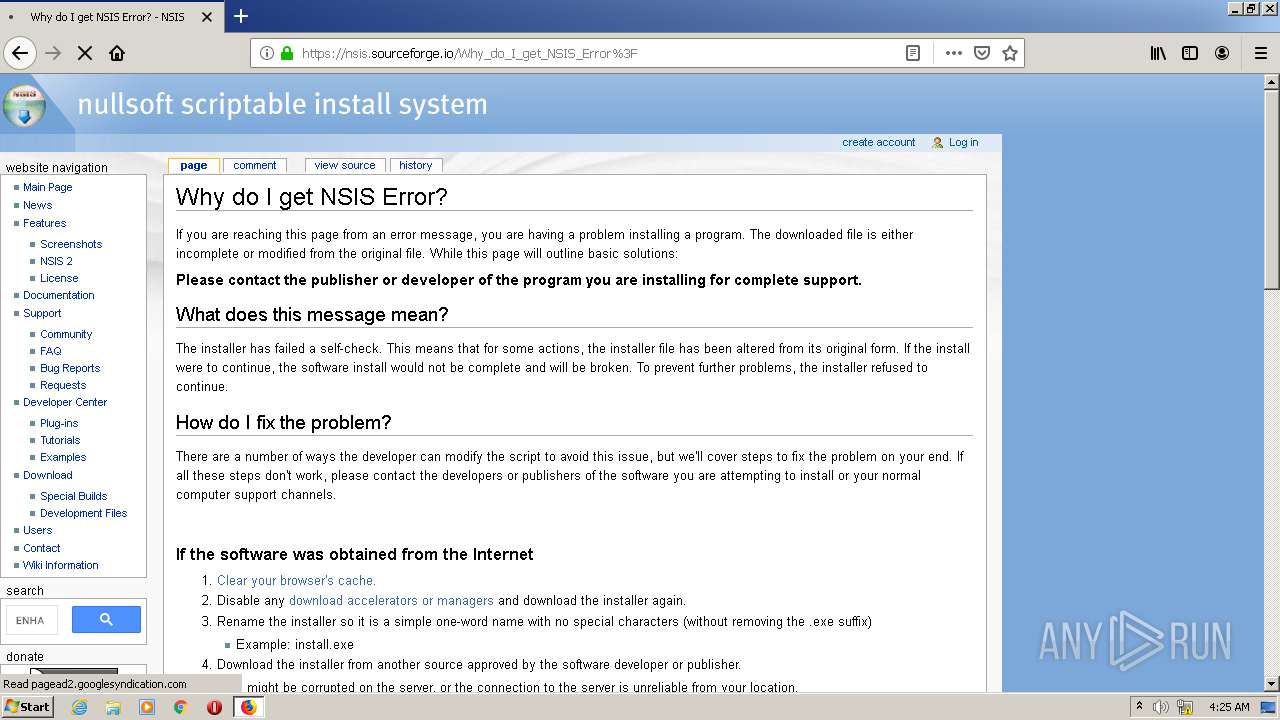Open a new browser tab
The image size is (1280, 720).
tap(241, 16)
